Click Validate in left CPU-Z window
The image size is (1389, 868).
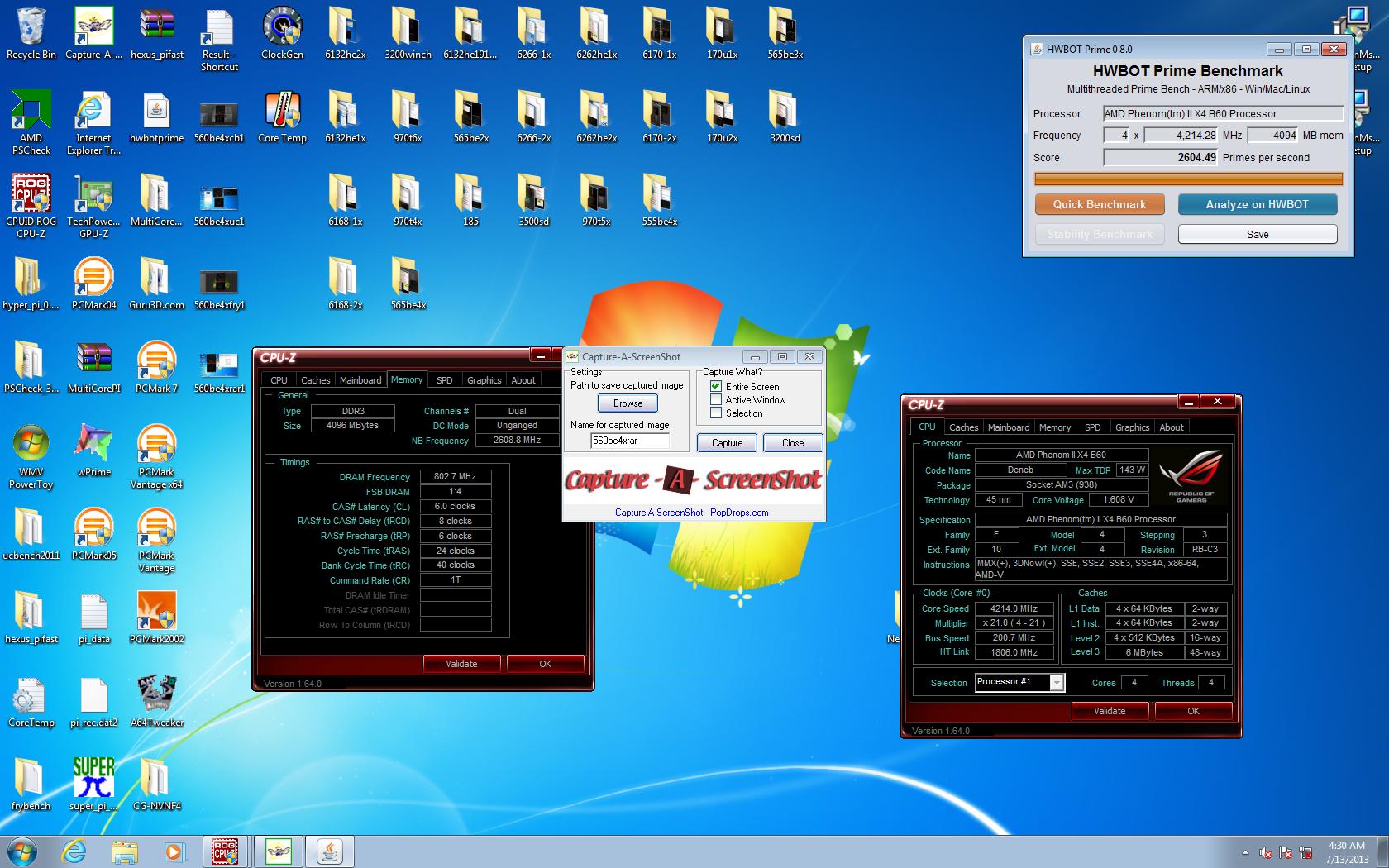click(x=461, y=664)
